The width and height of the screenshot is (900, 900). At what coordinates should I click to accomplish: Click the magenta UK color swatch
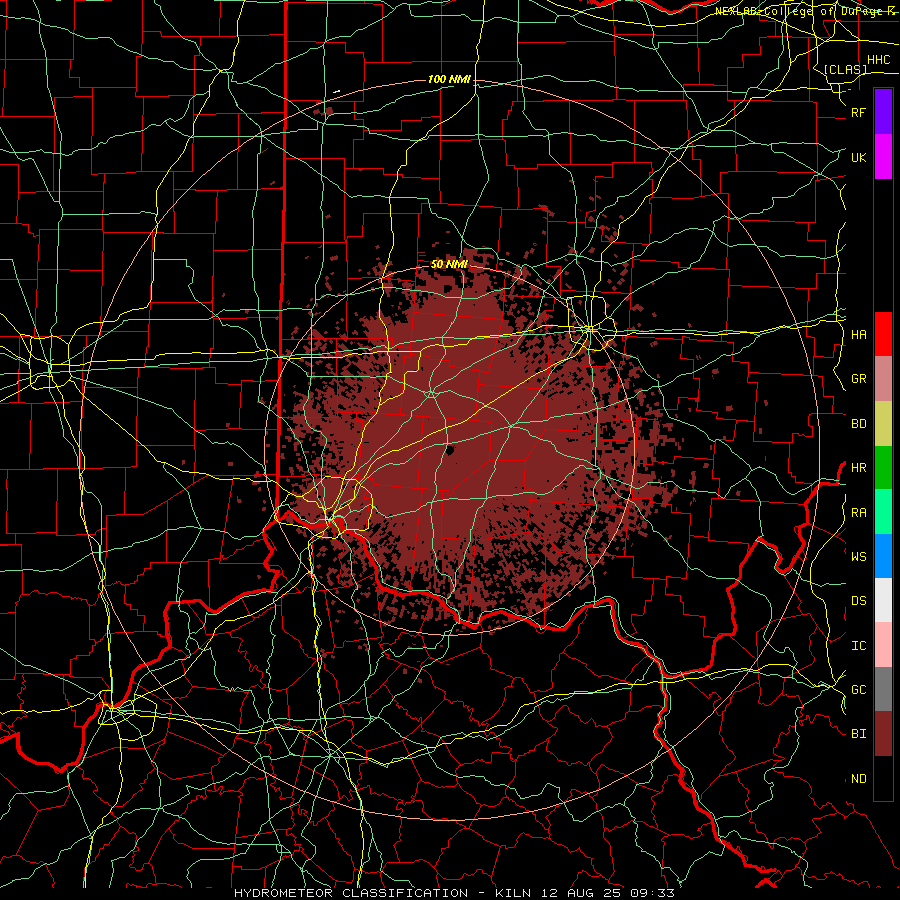[883, 157]
